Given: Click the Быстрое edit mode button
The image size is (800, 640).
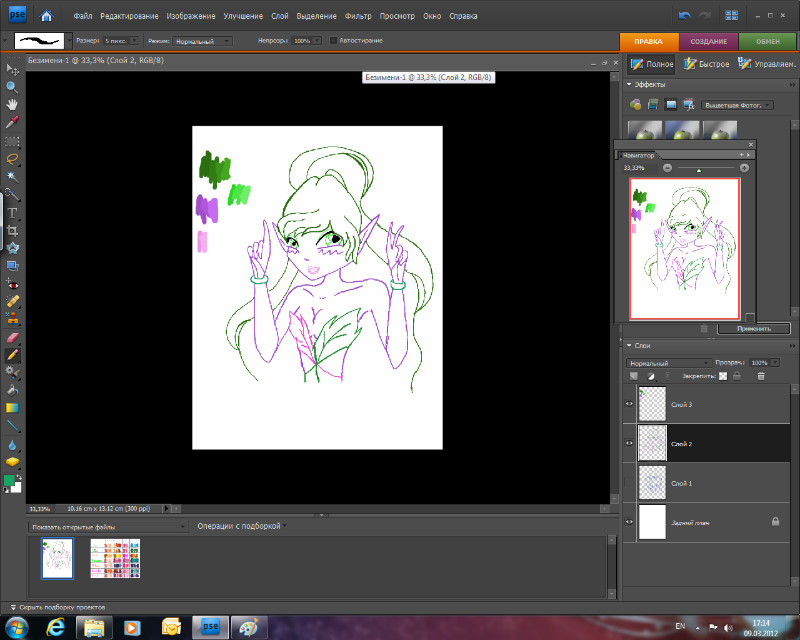Looking at the screenshot, I should pyautogui.click(x=707, y=64).
